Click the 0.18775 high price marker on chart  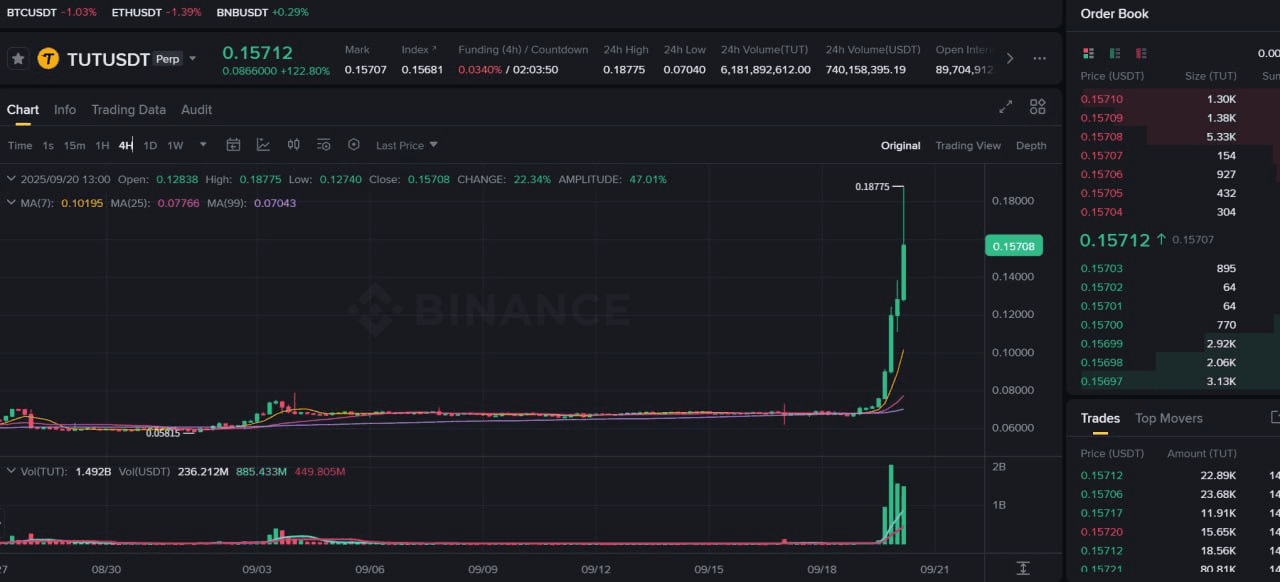[x=872, y=187]
